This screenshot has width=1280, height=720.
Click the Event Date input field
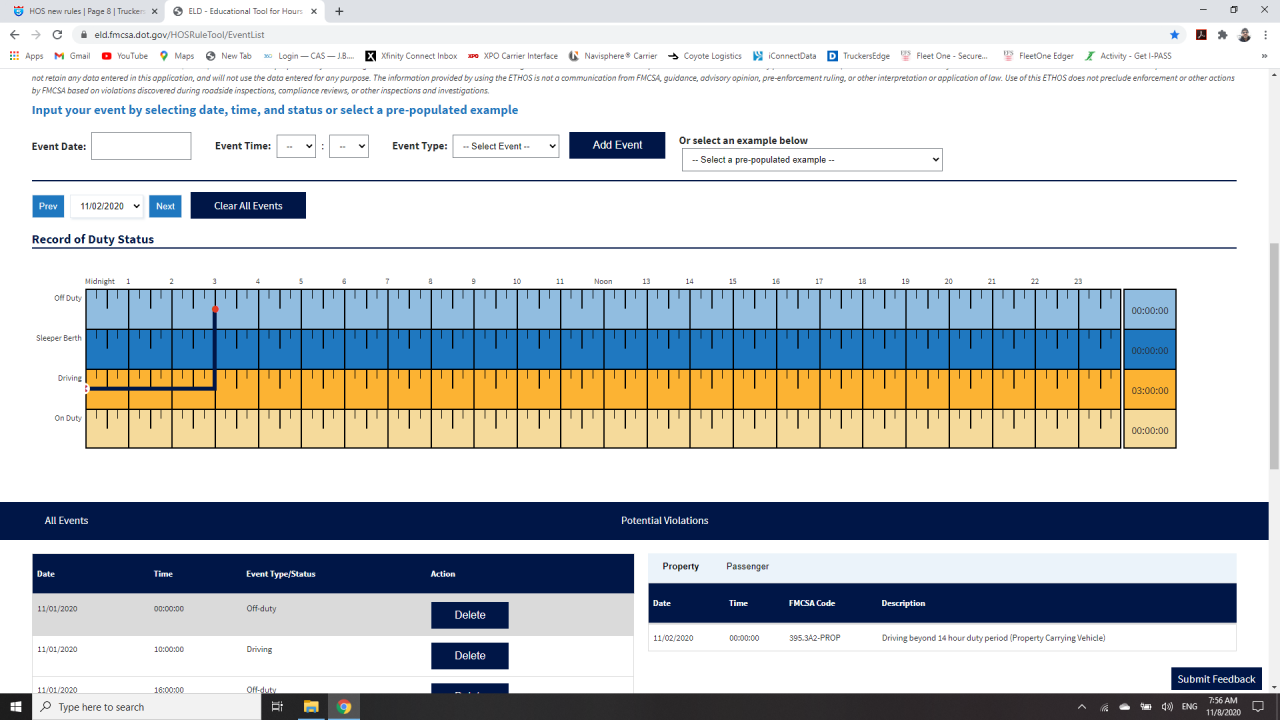click(x=141, y=146)
